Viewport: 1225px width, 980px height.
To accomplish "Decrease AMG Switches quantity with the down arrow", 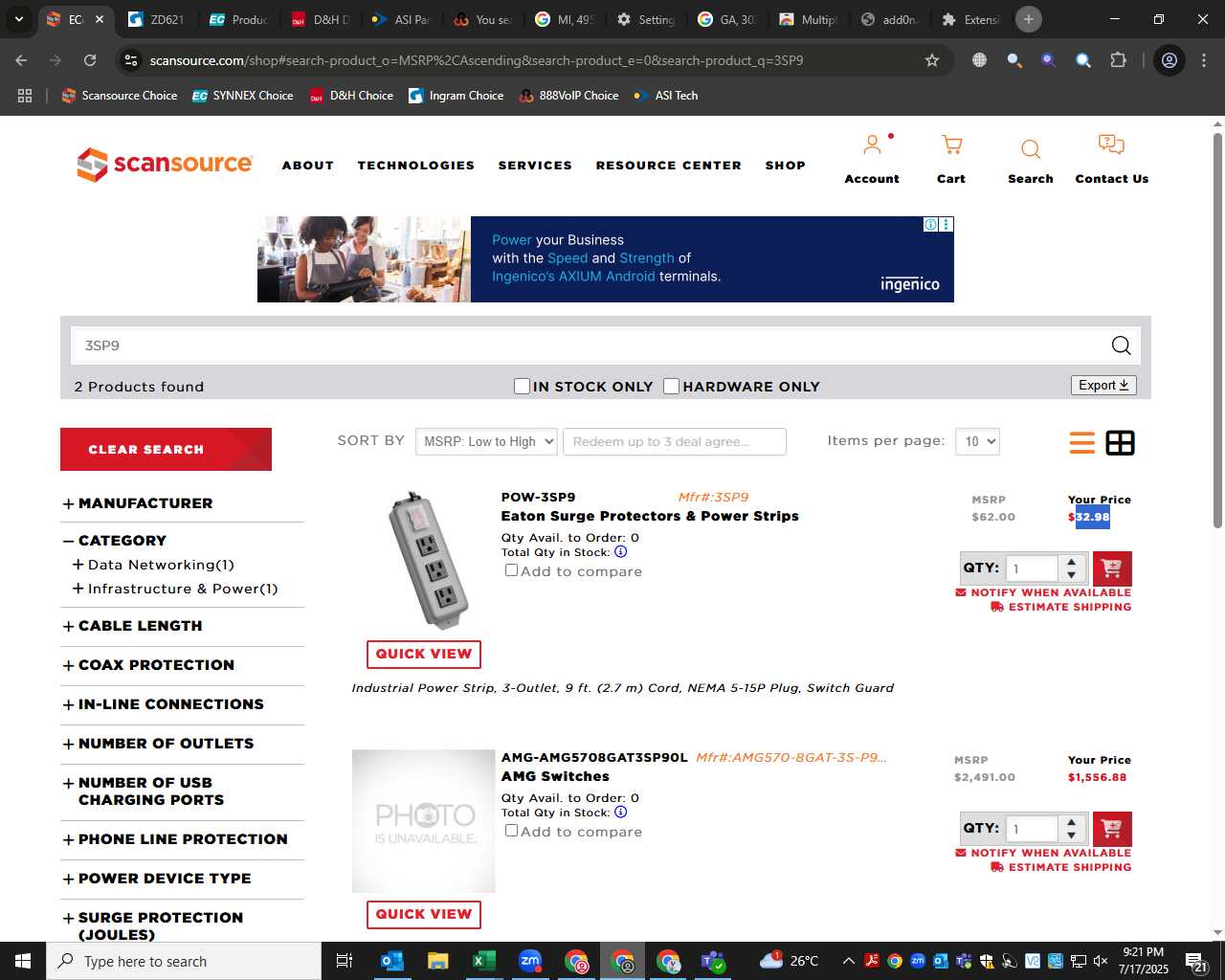I will pyautogui.click(x=1071, y=835).
